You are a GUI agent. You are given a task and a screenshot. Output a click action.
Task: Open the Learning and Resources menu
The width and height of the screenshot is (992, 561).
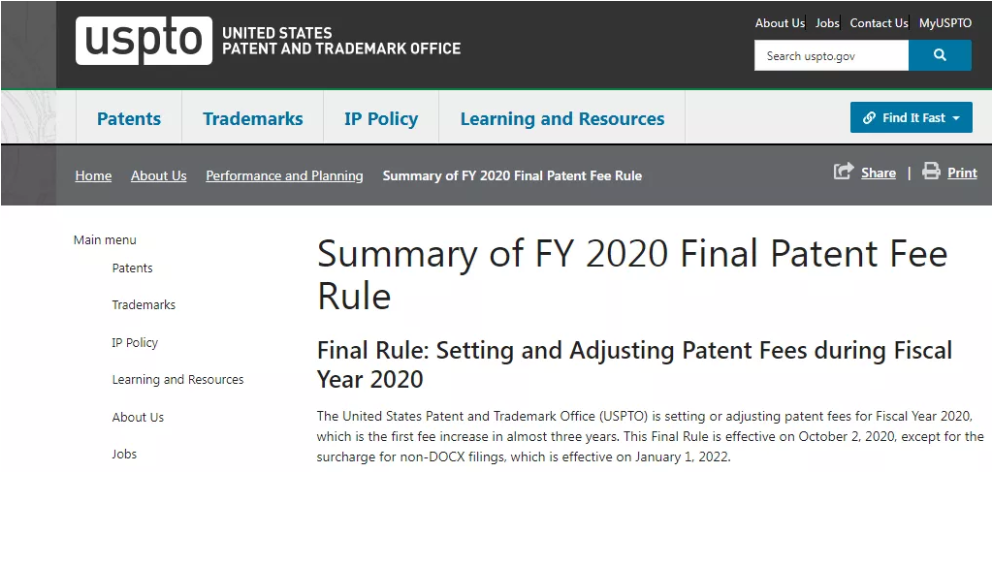562,118
